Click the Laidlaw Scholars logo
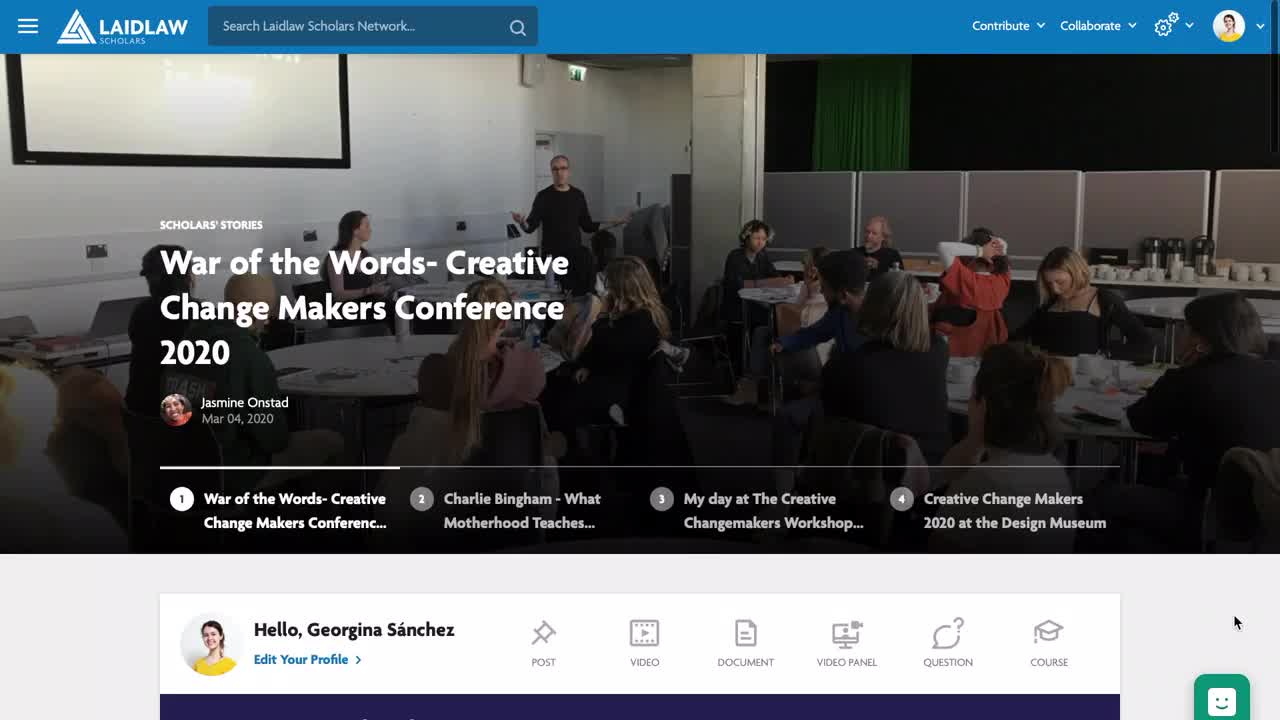The height and width of the screenshot is (720, 1280). pyautogui.click(x=122, y=26)
